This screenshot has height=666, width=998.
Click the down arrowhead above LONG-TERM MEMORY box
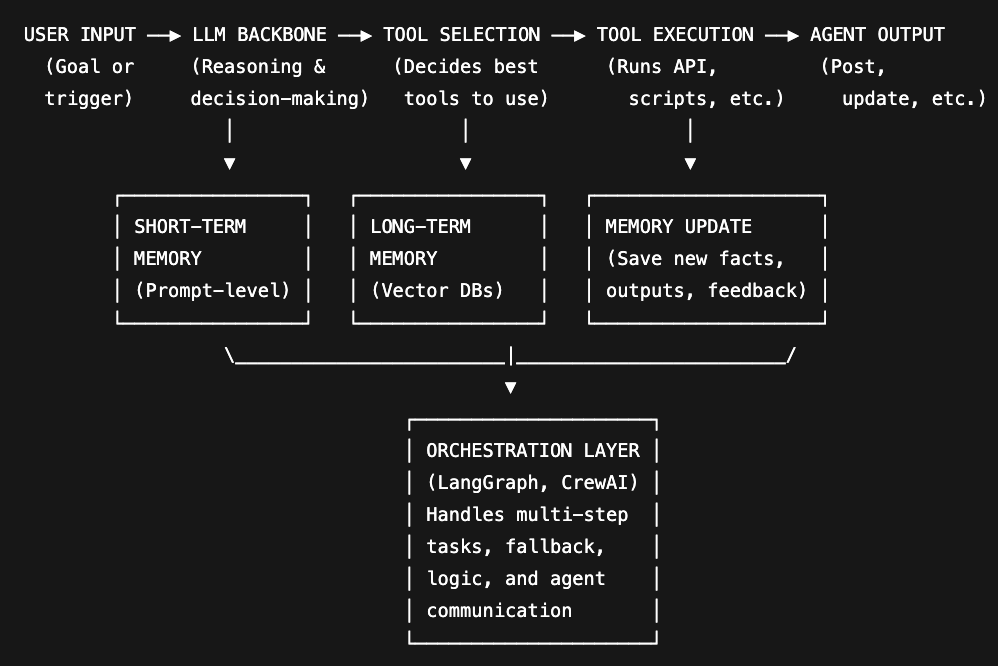tap(465, 163)
